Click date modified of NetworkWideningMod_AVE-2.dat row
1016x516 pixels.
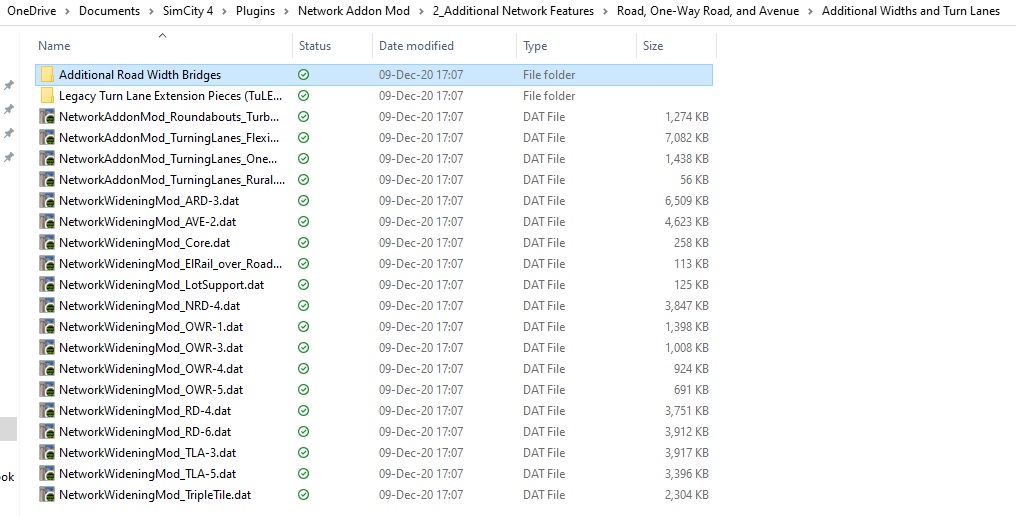pos(421,222)
